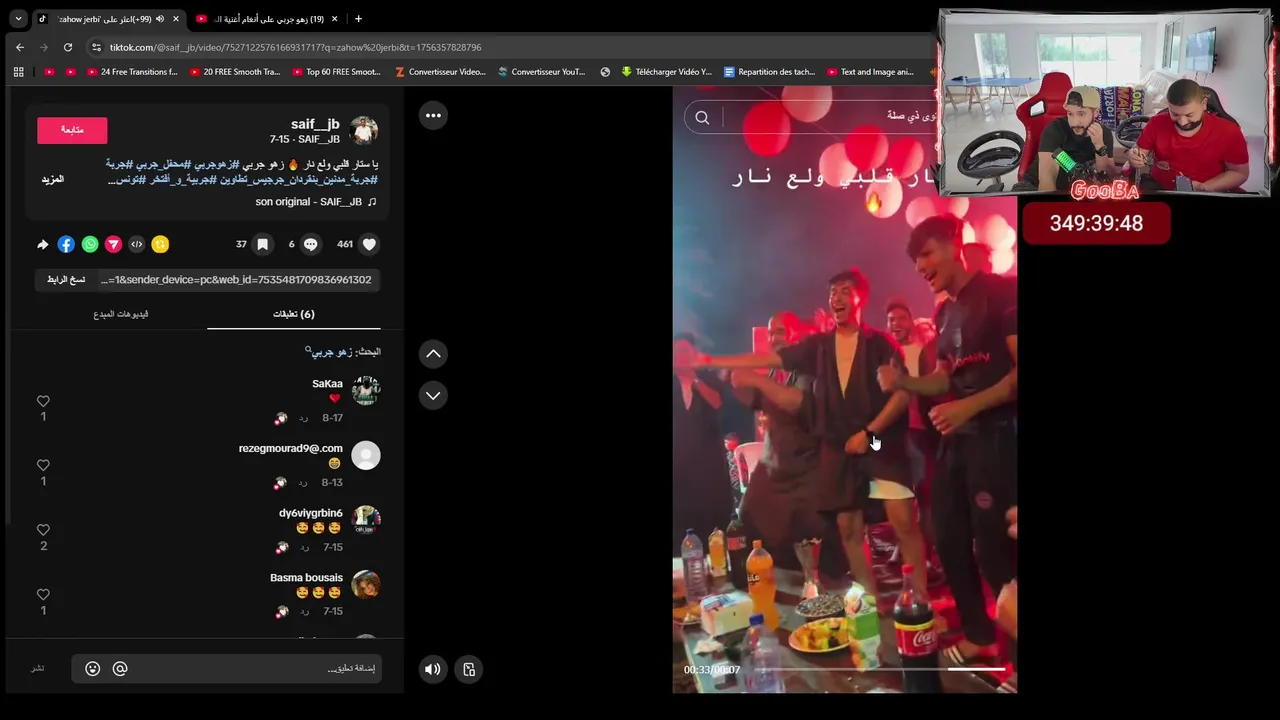Open the music note sound icon

pyautogui.click(x=372, y=202)
